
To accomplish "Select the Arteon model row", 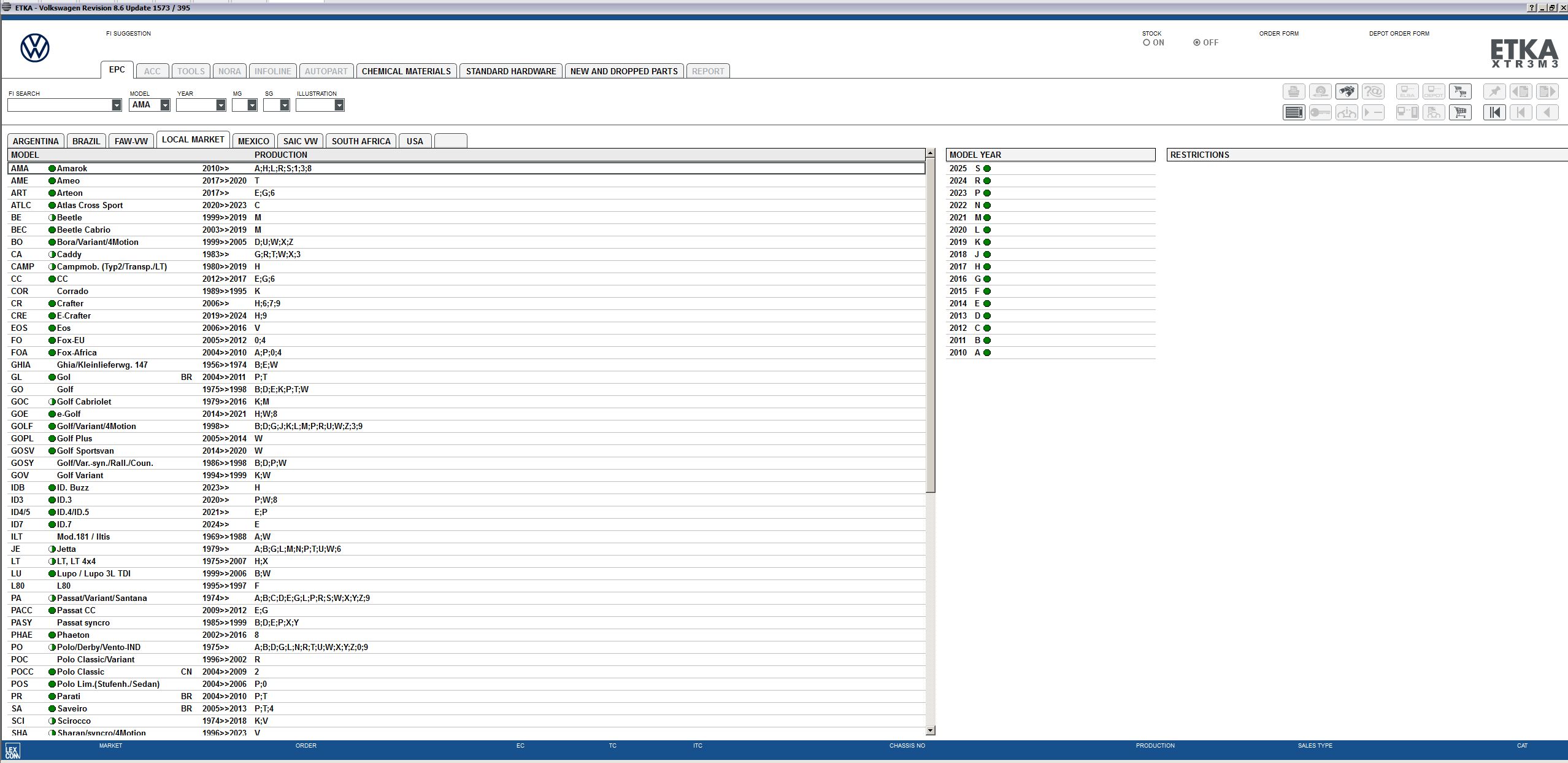I will click(x=466, y=193).
